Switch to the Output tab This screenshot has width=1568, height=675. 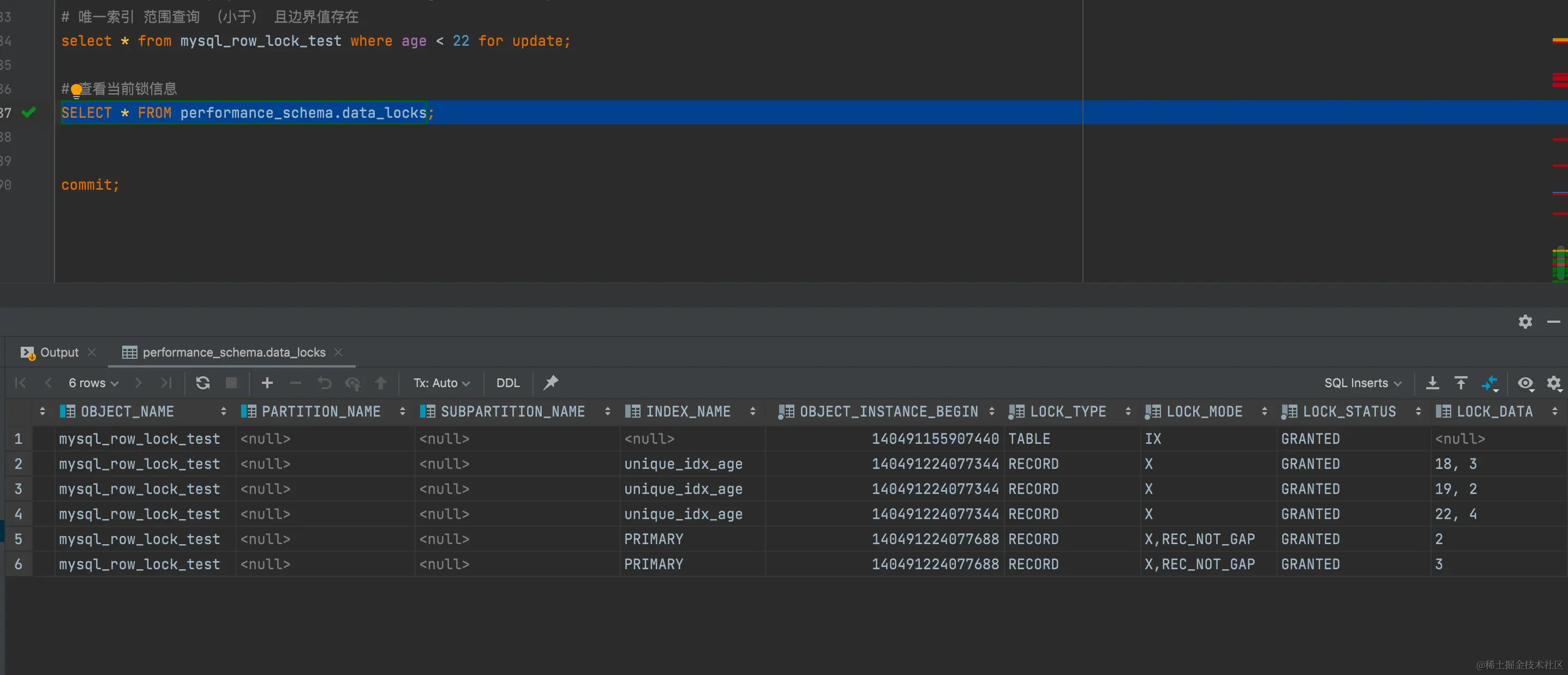tap(58, 352)
